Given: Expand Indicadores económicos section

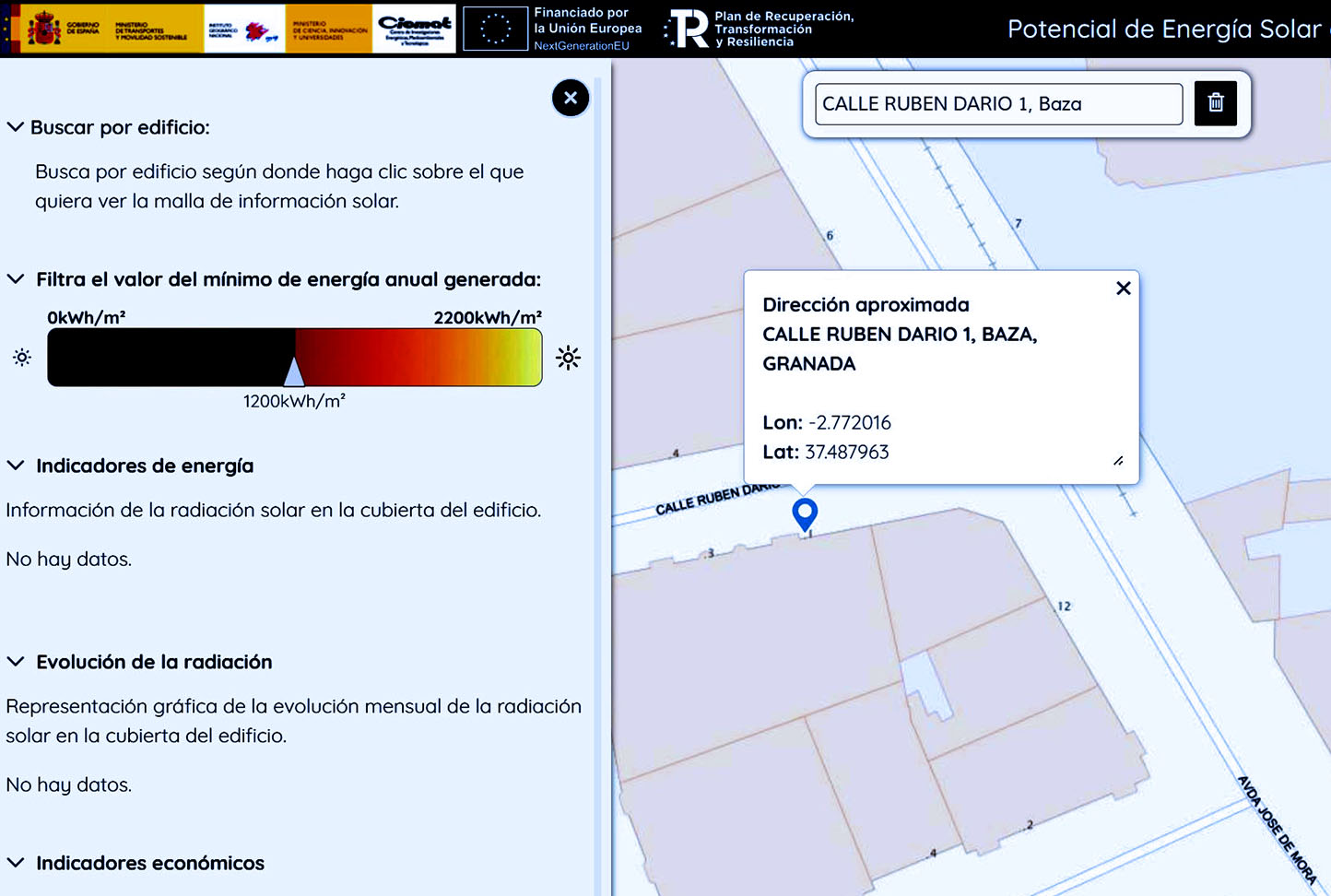Looking at the screenshot, I should pos(16,863).
